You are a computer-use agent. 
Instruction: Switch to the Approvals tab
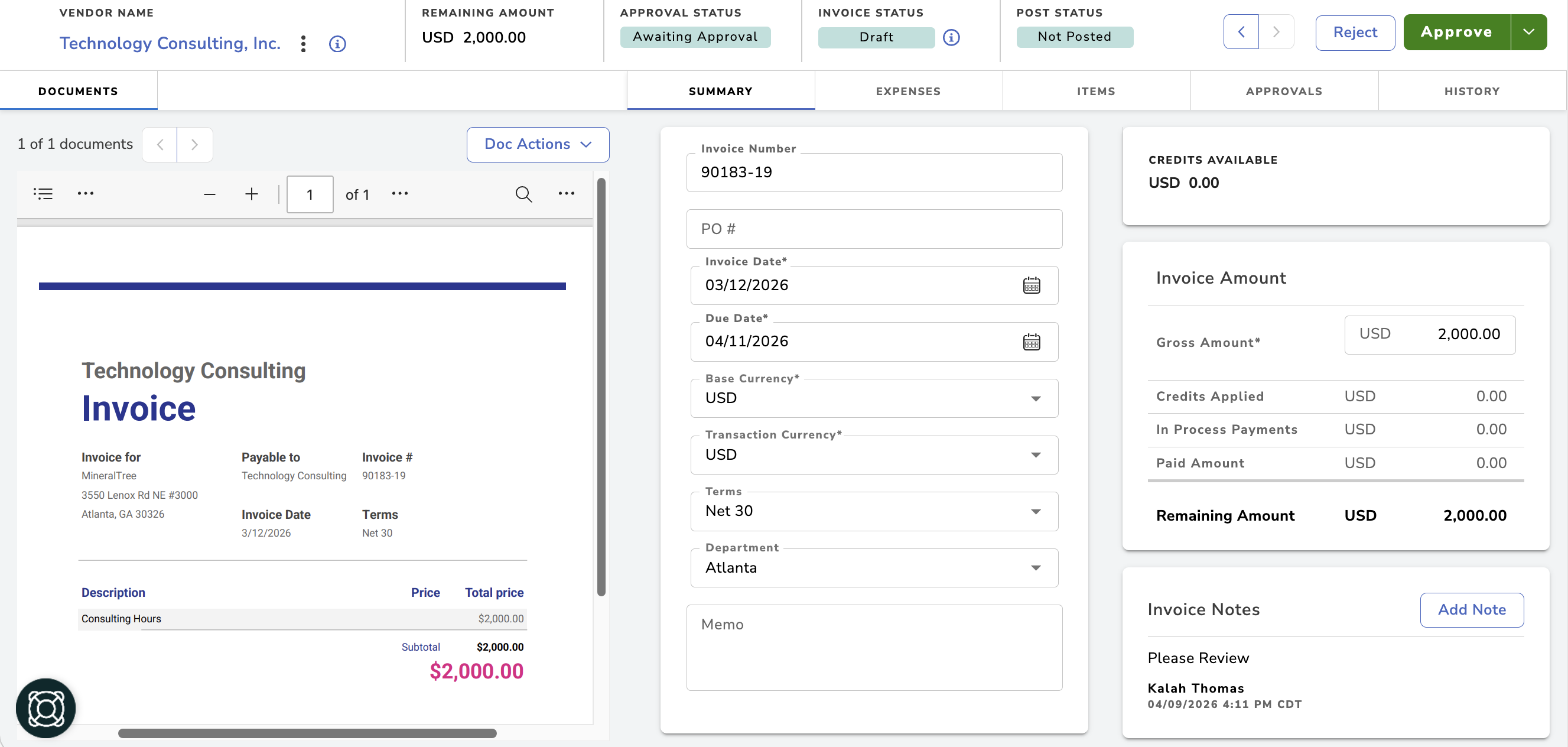tap(1284, 92)
